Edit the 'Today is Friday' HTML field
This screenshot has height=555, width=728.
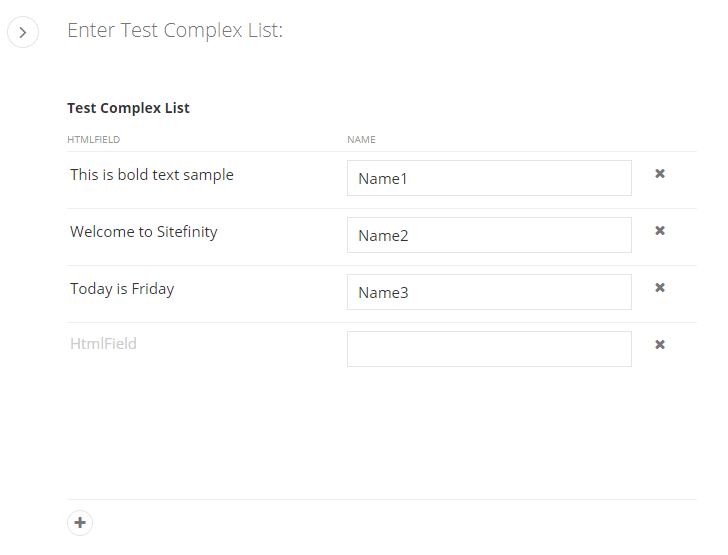coord(122,289)
